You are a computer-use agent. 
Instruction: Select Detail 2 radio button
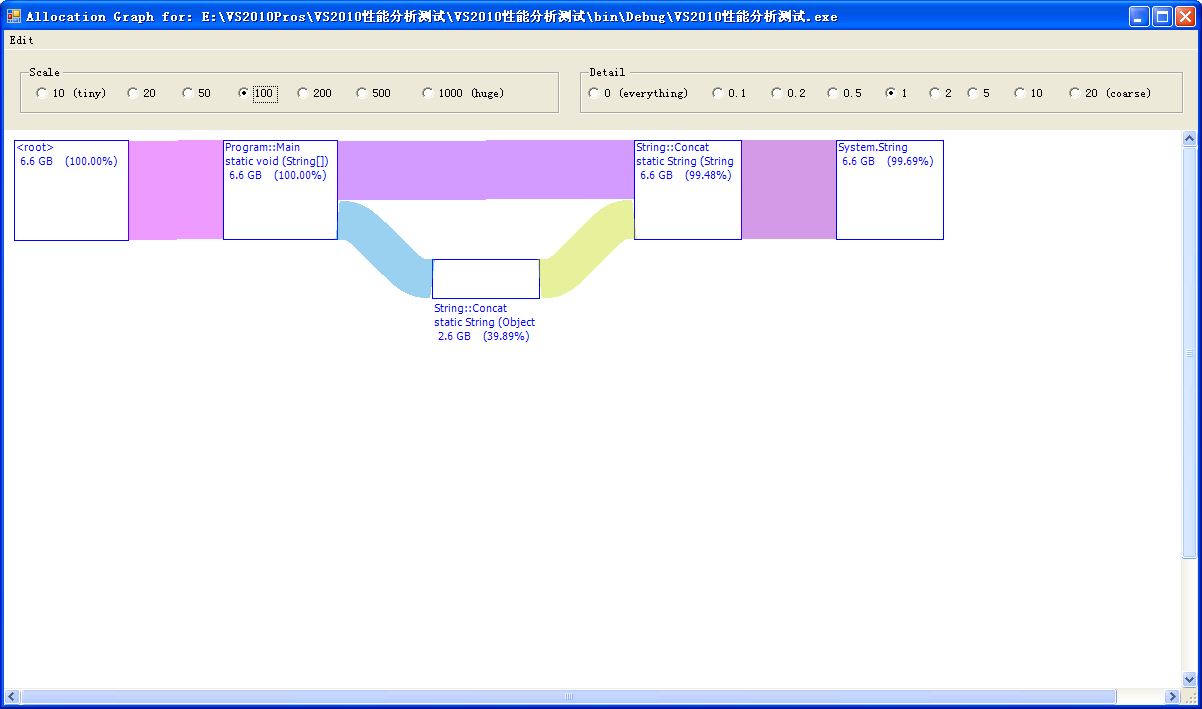point(940,93)
